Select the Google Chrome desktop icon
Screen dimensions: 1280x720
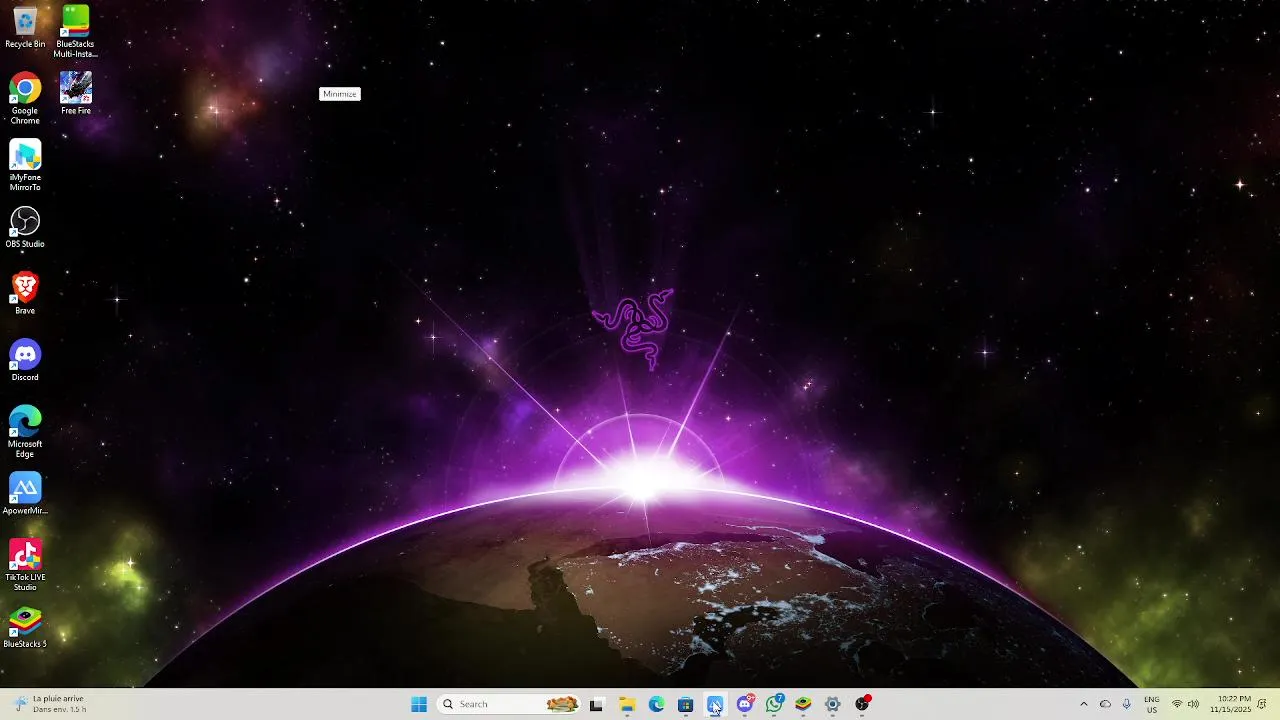[x=25, y=99]
